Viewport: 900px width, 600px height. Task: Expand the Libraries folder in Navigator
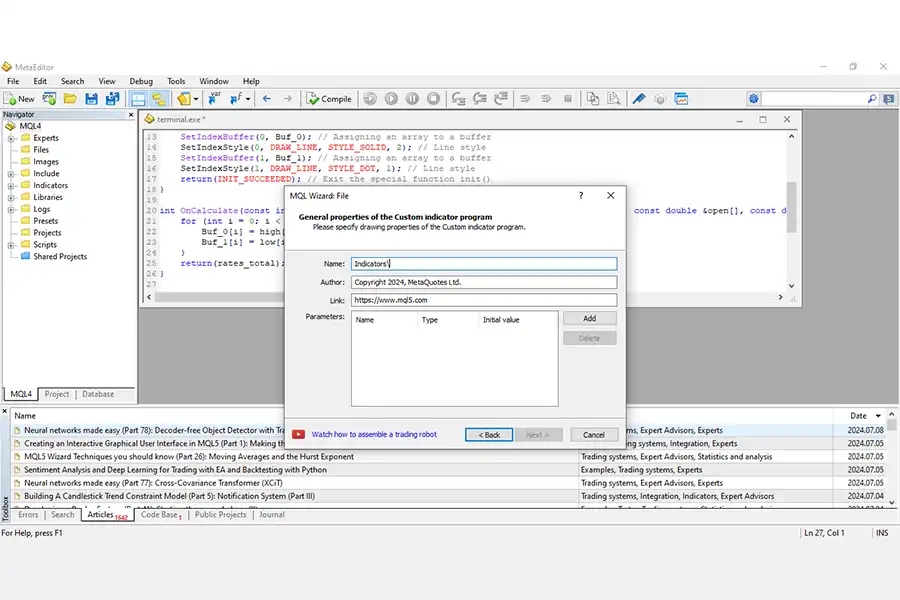coord(11,198)
